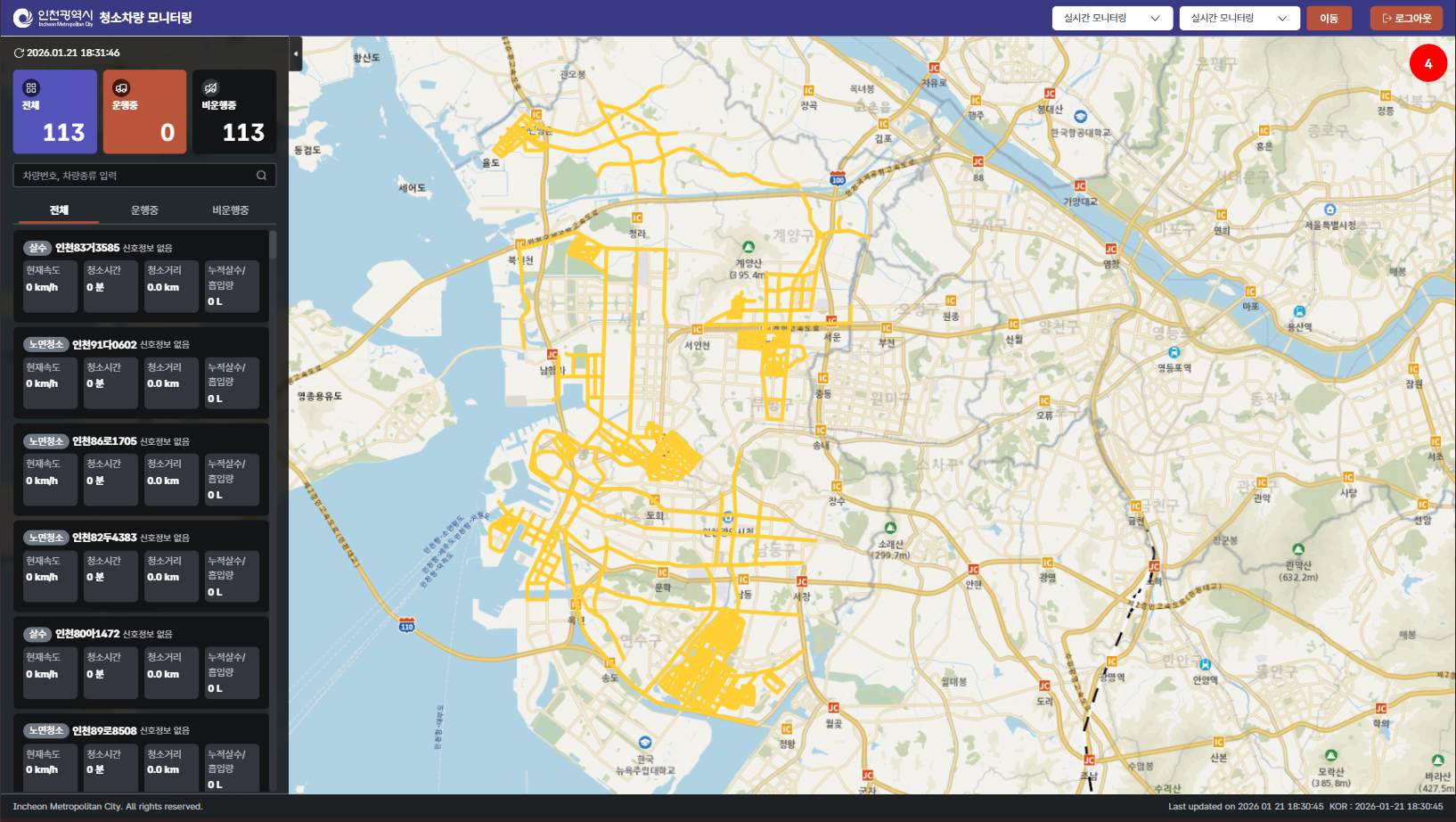
Task: Click the truck icon on the 운행중 card
Action: click(121, 87)
